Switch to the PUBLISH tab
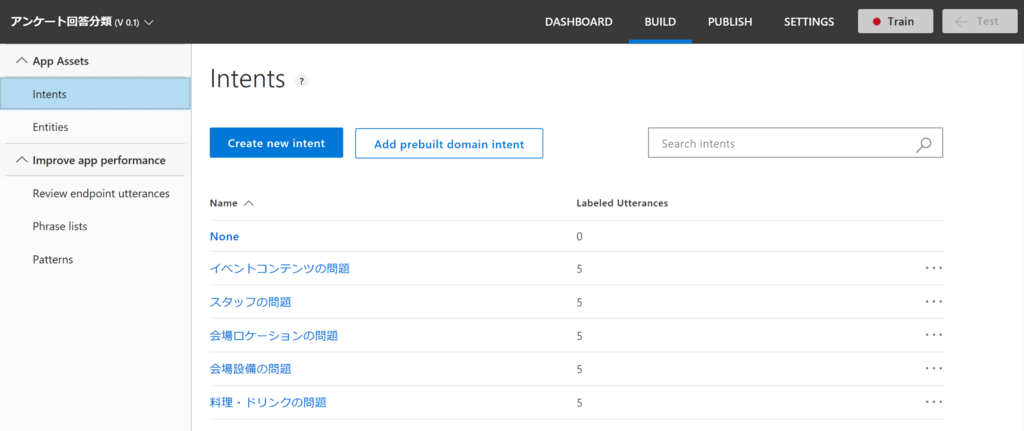This screenshot has height=431, width=1024. 730,22
